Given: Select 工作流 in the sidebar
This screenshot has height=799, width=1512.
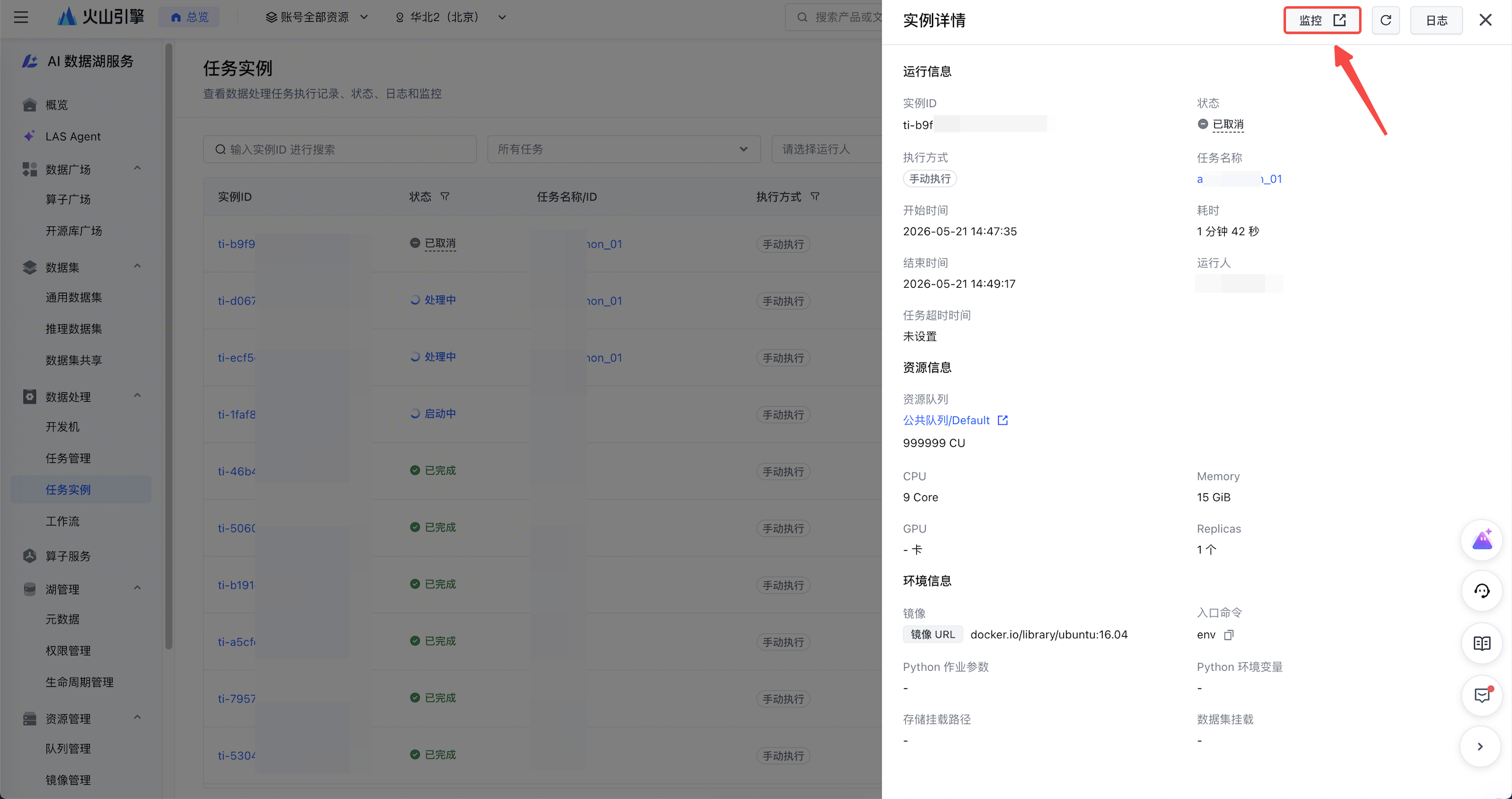Looking at the screenshot, I should tap(63, 521).
